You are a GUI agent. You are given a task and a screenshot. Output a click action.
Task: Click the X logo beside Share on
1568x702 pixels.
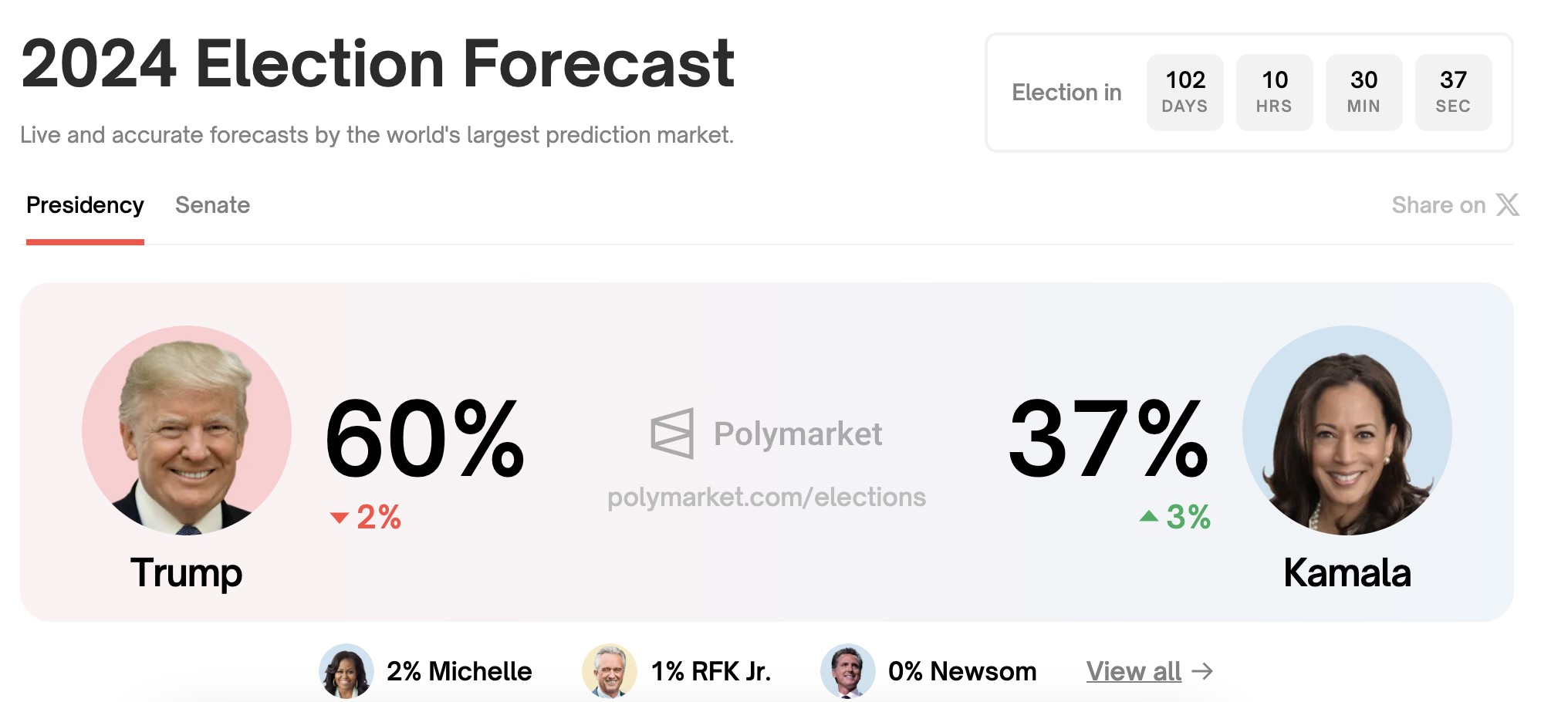pos(1507,204)
